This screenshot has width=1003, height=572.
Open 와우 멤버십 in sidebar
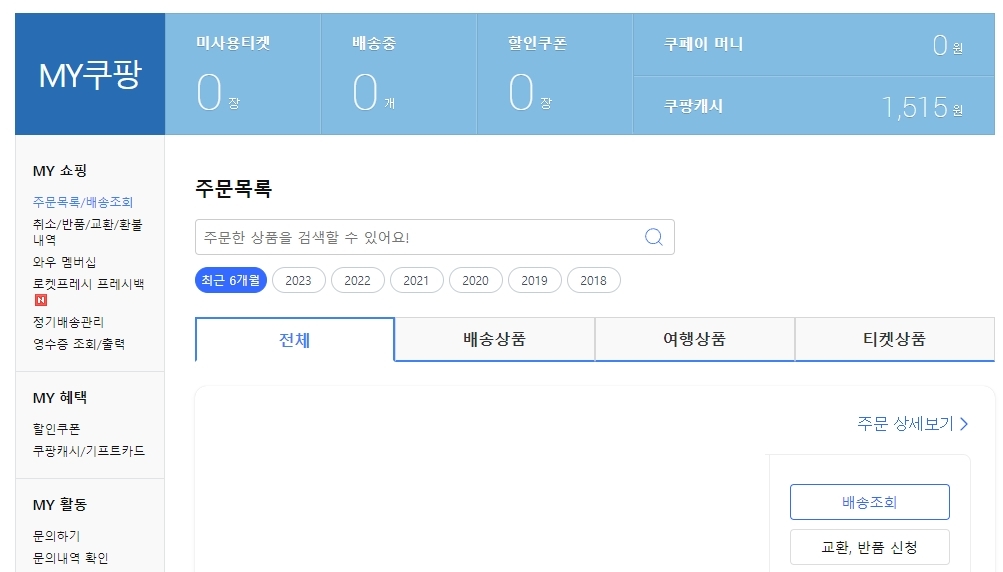pyautogui.click(x=65, y=262)
